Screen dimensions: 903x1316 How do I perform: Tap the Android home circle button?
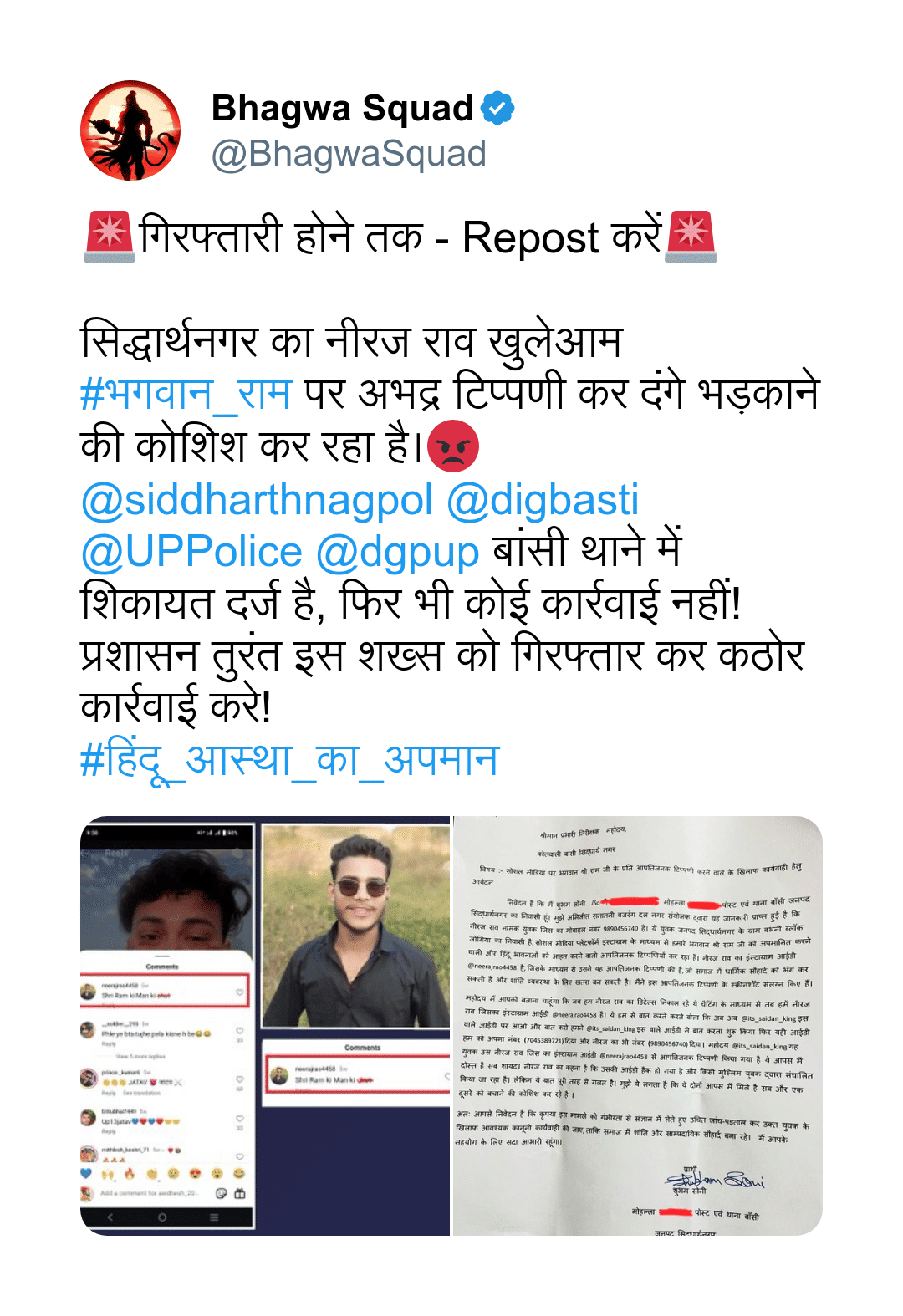162,1217
